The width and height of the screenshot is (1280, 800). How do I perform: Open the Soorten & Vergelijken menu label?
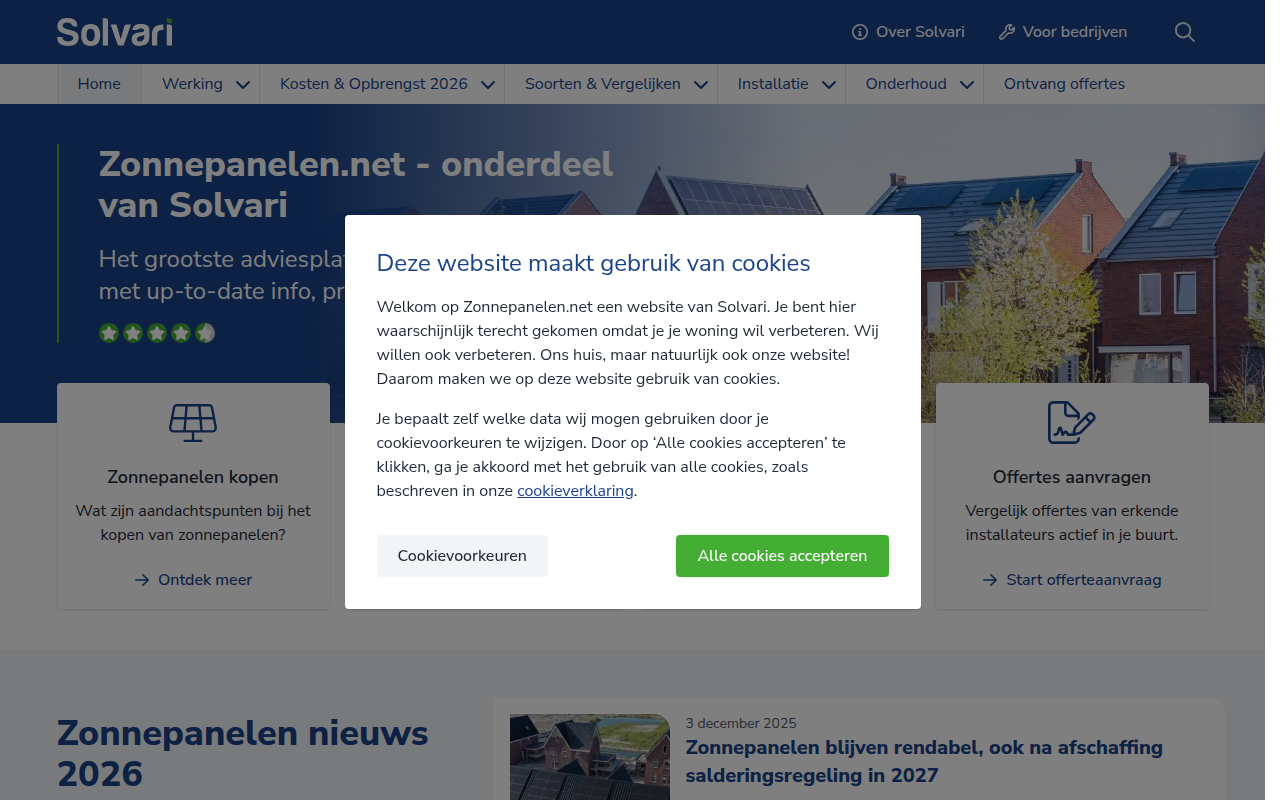pos(603,84)
